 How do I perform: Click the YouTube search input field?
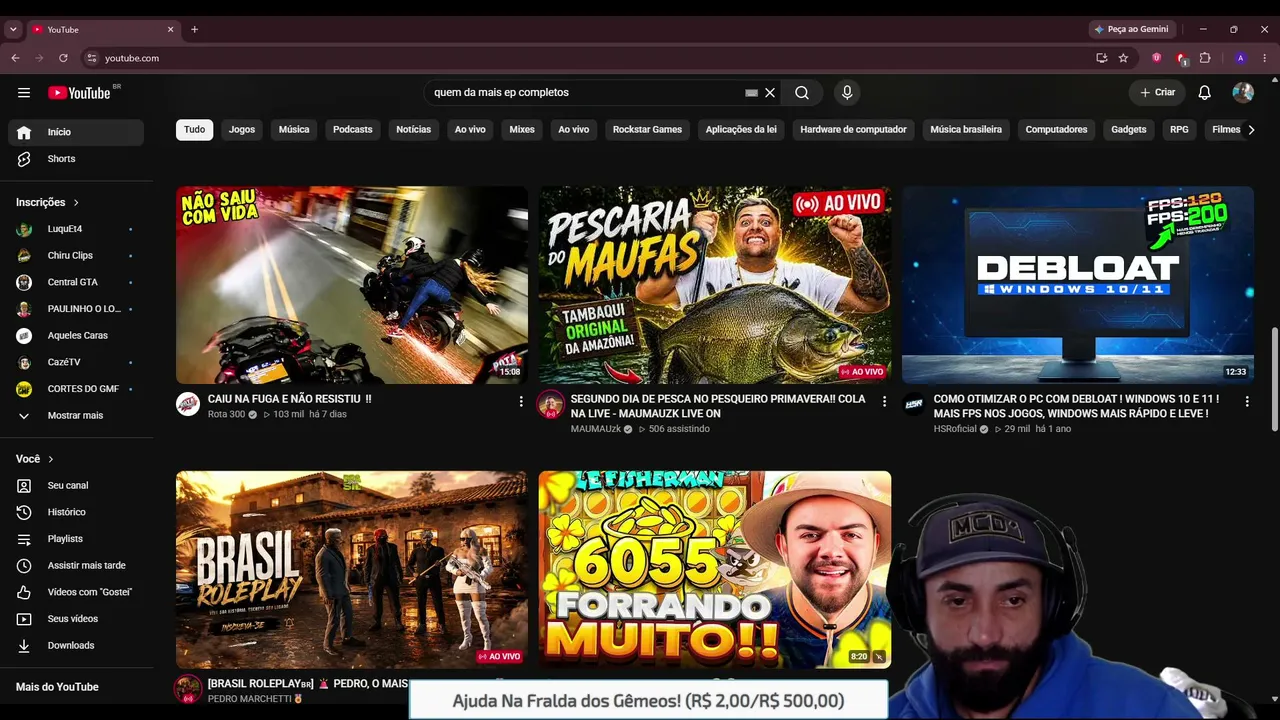pyautogui.click(x=585, y=93)
